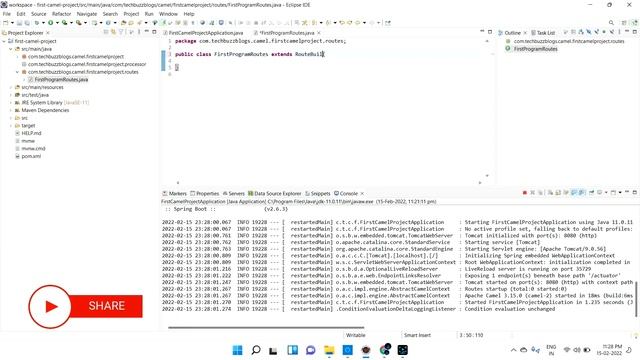Screen dimensions: 640x360
Task: Click the toolbar search magnifier icon
Action: 611,23
